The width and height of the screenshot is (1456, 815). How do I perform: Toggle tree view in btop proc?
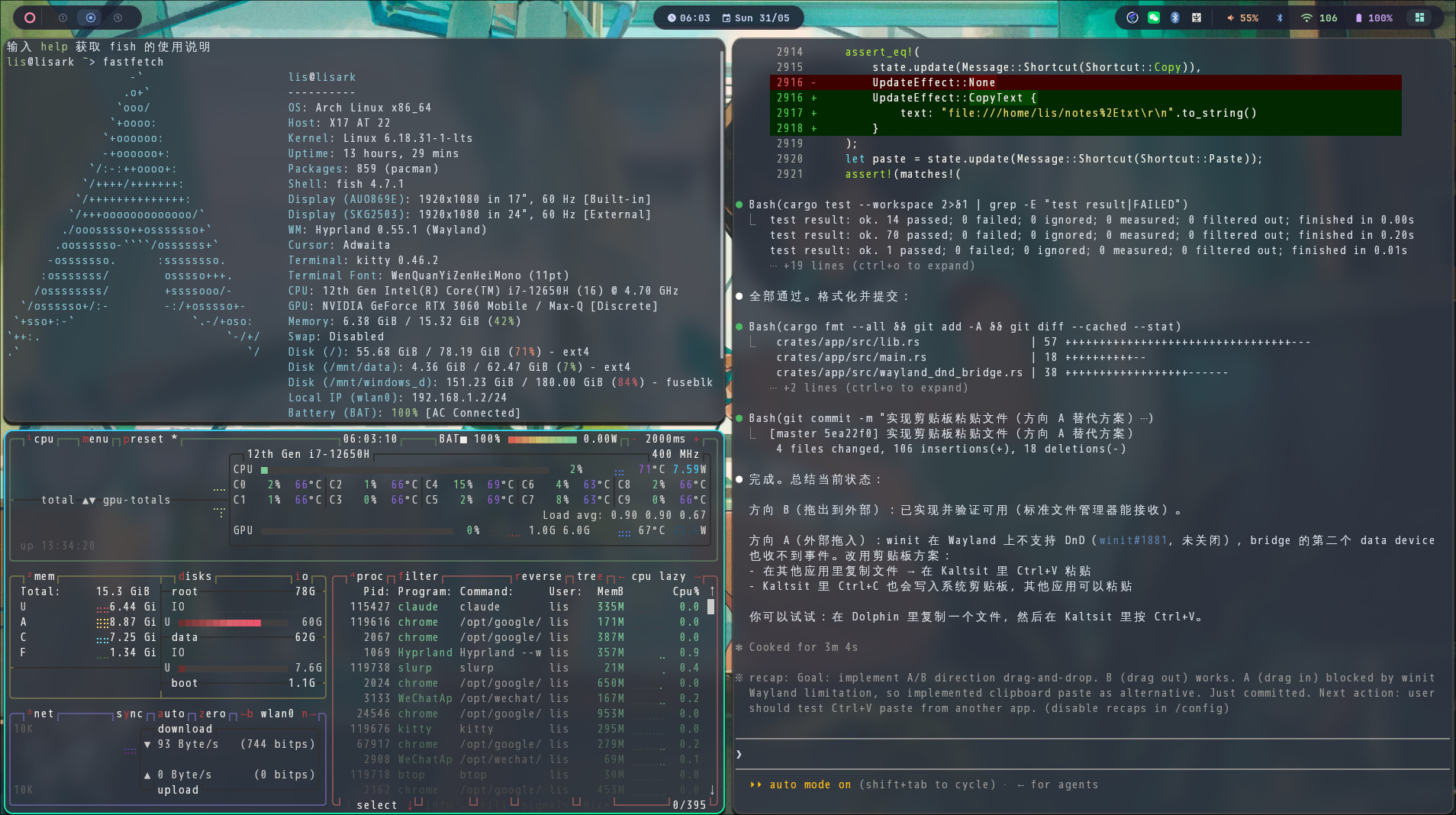(x=590, y=576)
